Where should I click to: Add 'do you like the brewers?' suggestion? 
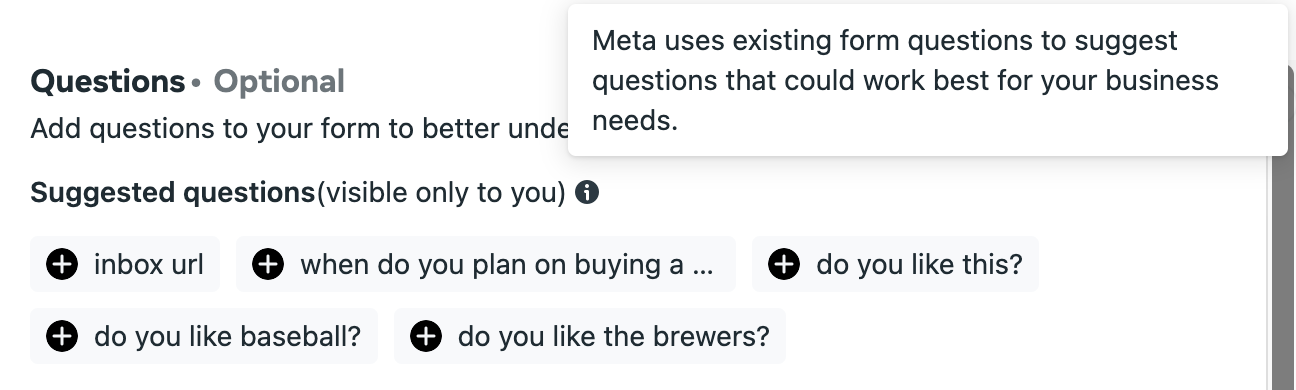(590, 336)
